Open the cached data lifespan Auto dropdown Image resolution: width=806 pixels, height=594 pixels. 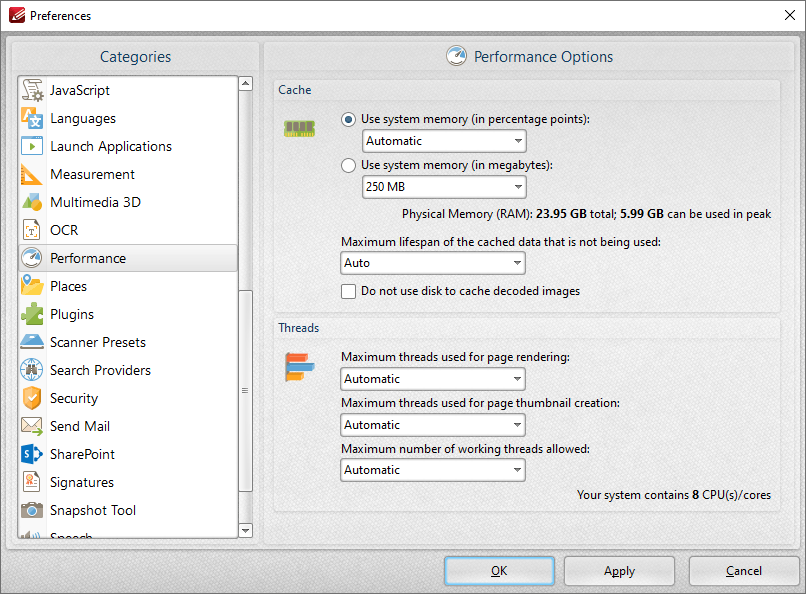click(x=433, y=263)
